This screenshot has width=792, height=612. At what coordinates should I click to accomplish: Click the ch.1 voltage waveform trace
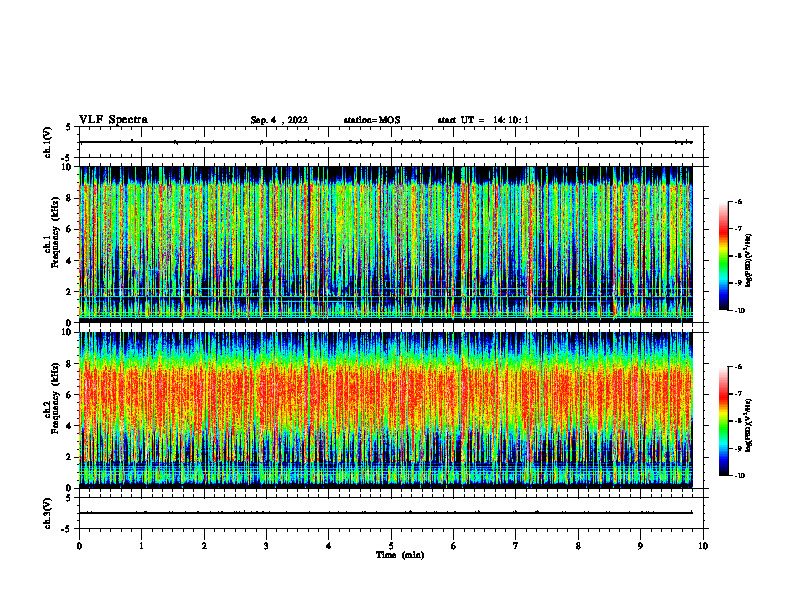[386, 142]
